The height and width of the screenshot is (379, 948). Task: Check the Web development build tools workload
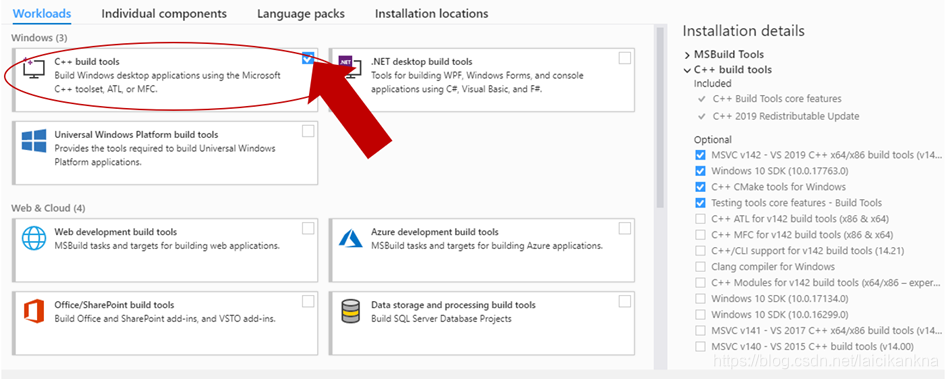(308, 228)
